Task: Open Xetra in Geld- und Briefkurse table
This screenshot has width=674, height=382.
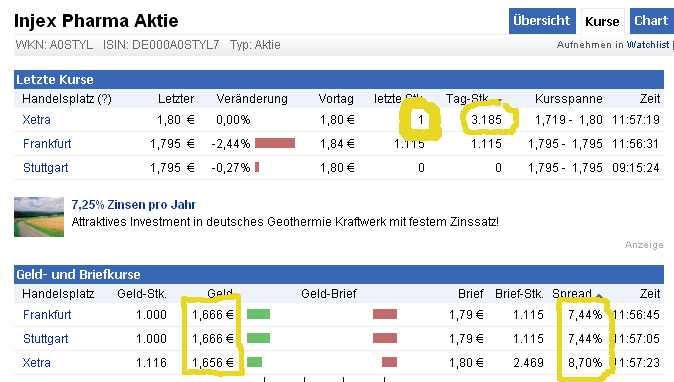Action: point(37,363)
